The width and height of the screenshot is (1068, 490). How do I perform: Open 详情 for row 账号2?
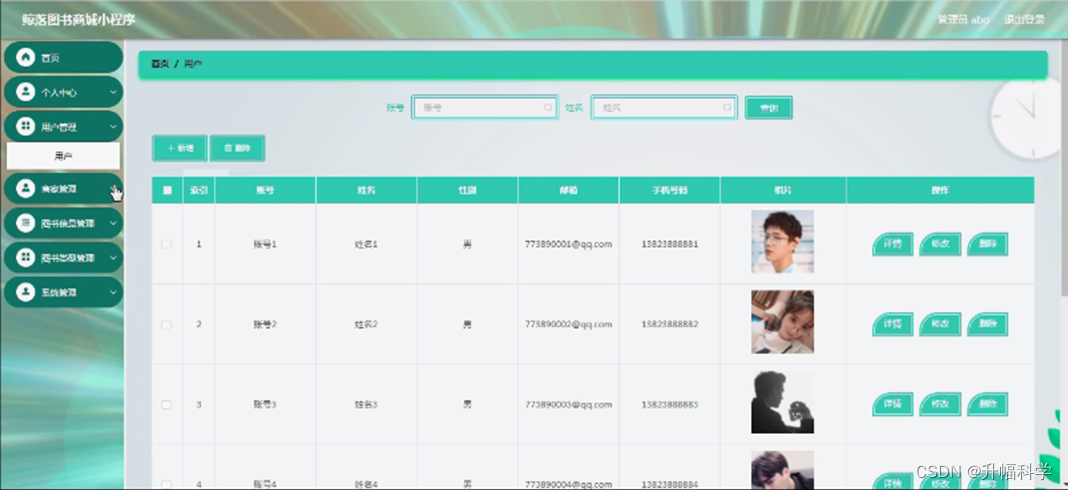(x=892, y=324)
